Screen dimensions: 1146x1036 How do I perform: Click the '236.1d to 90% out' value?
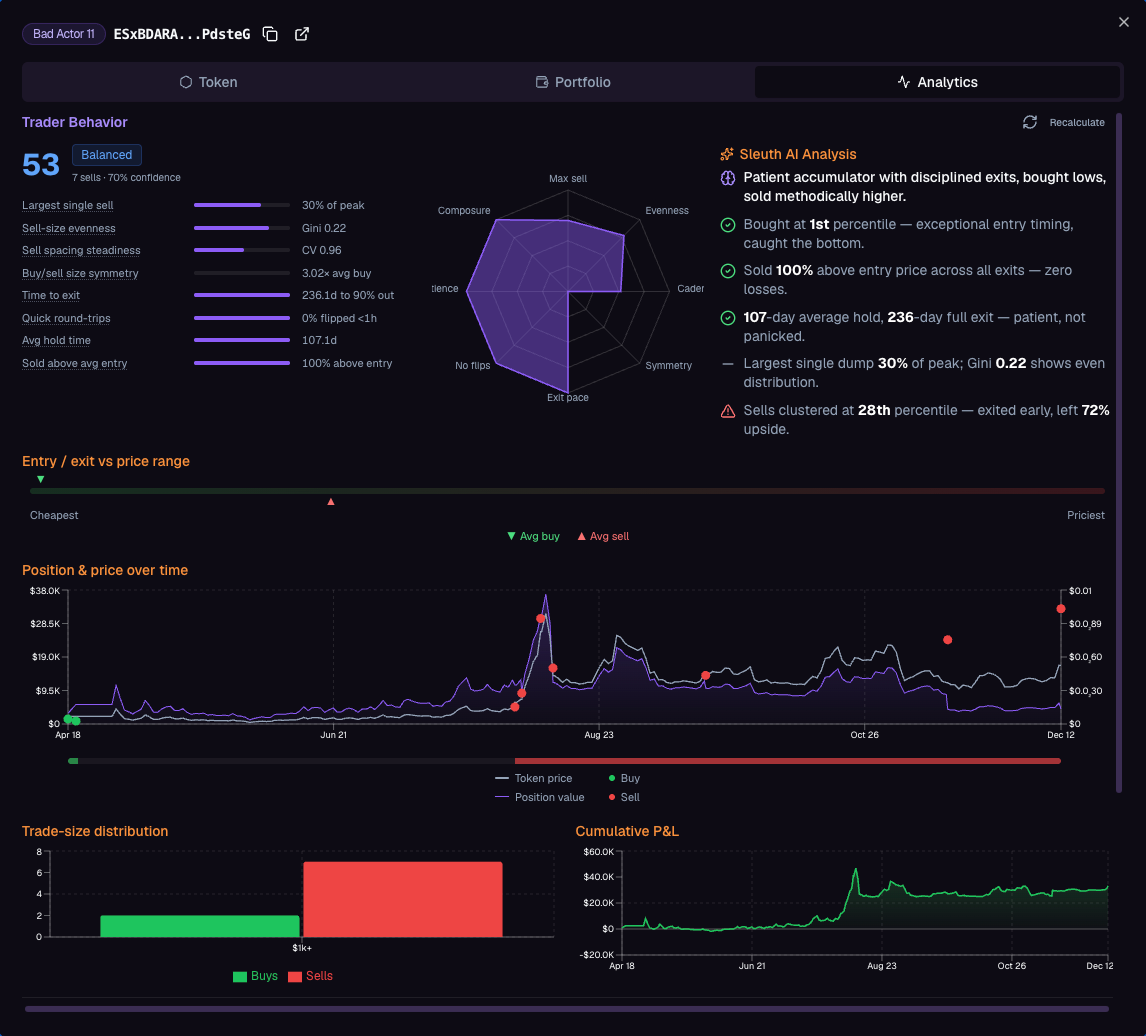(348, 295)
